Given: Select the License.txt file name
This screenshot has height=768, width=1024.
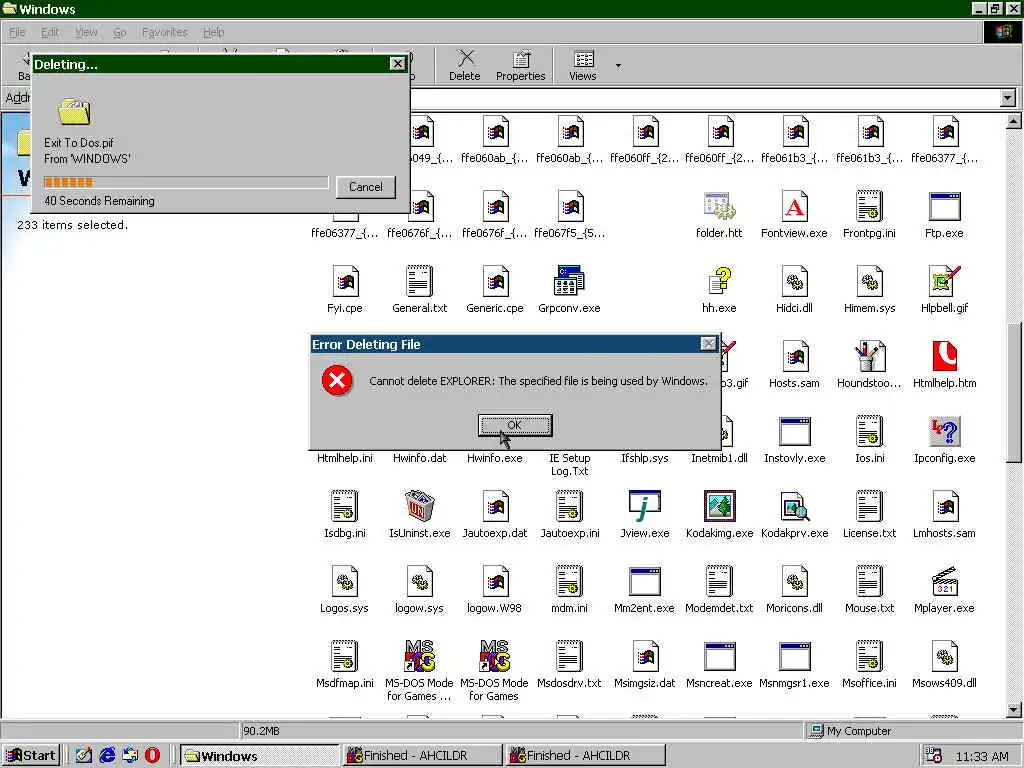Looking at the screenshot, I should [869, 533].
